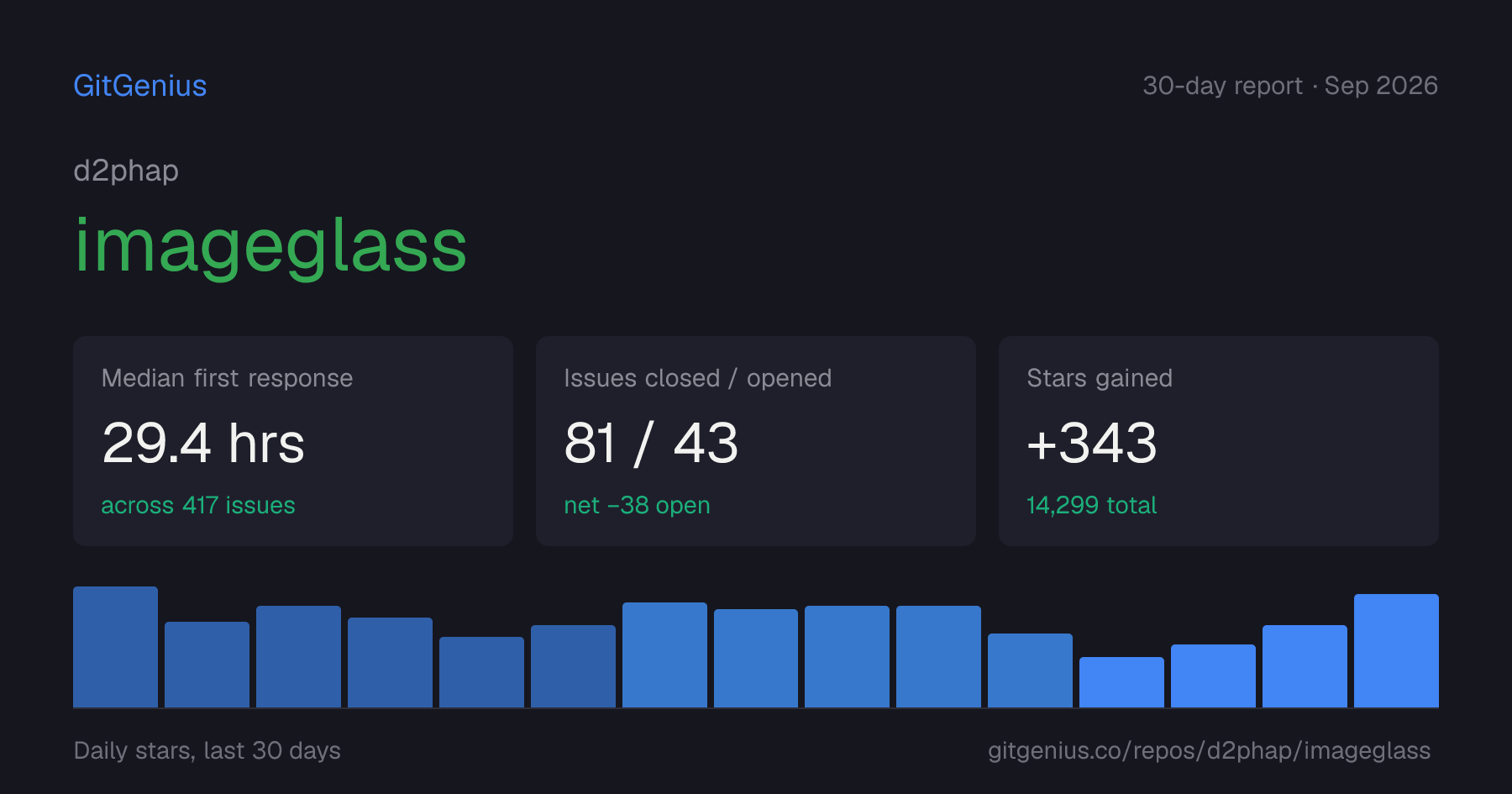Screen dimensions: 1512x794
Task: Open the Median first response card
Action: [293, 441]
